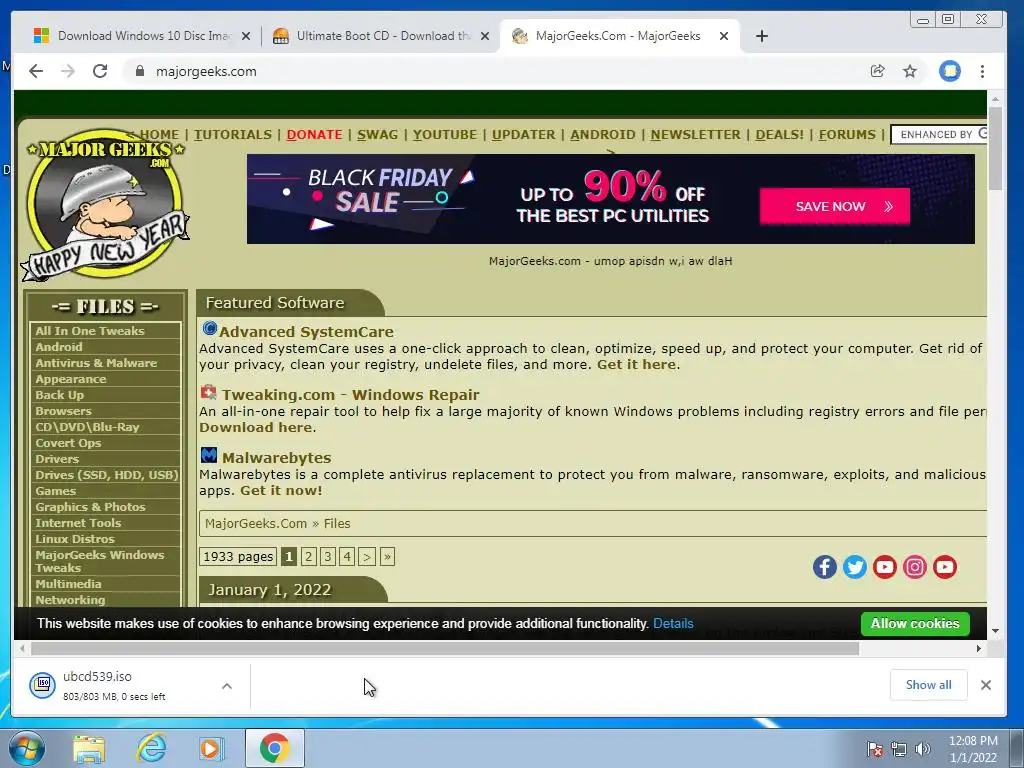Jump to last page with » button
This screenshot has height=768, width=1024.
(387, 556)
